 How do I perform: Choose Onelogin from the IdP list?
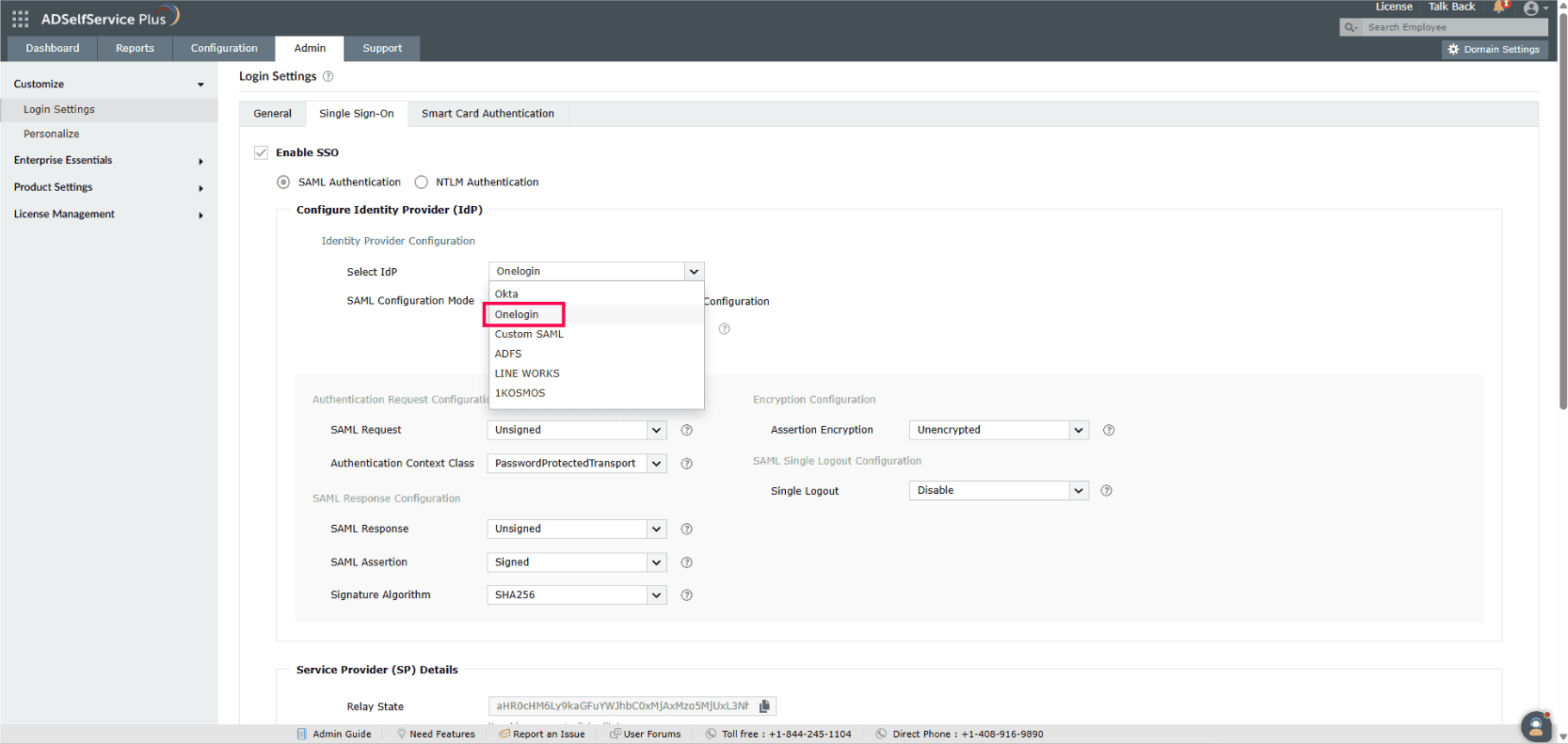point(596,314)
